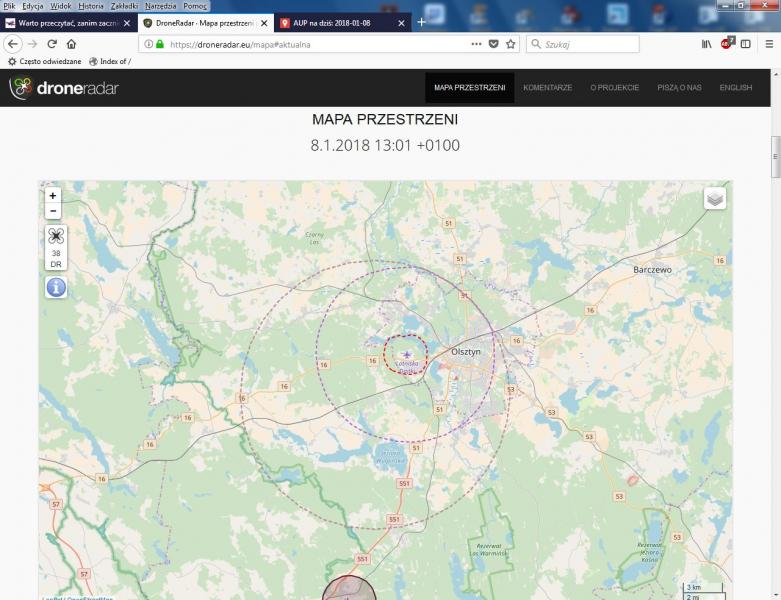Open the page actions three-dot menu
Viewport: 781px width, 600px height.
(476, 44)
